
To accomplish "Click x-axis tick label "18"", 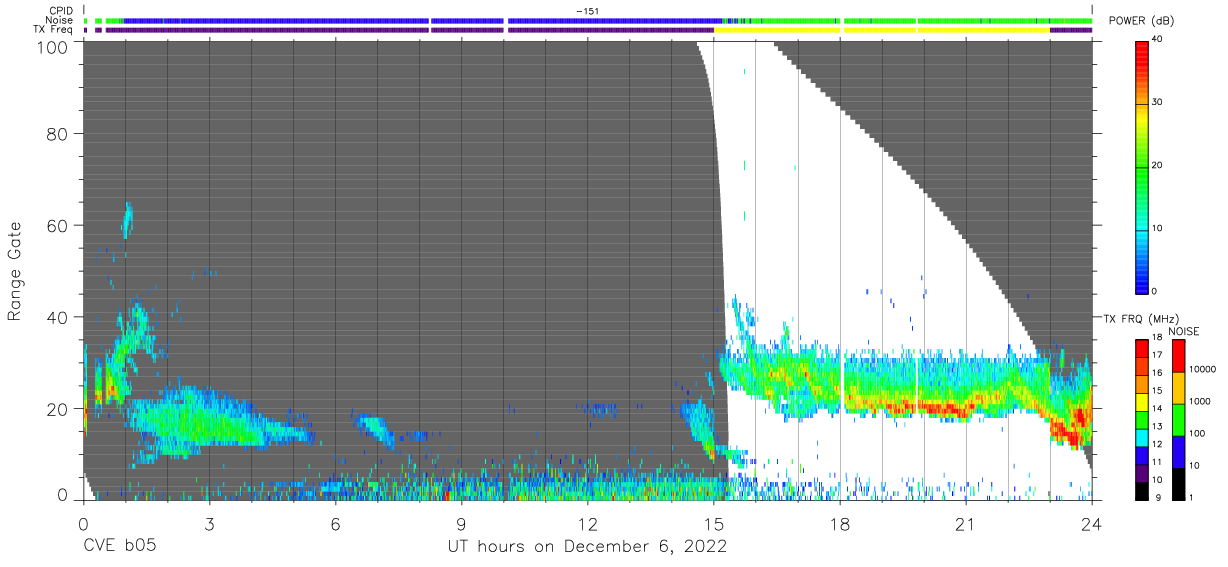I will pos(840,524).
